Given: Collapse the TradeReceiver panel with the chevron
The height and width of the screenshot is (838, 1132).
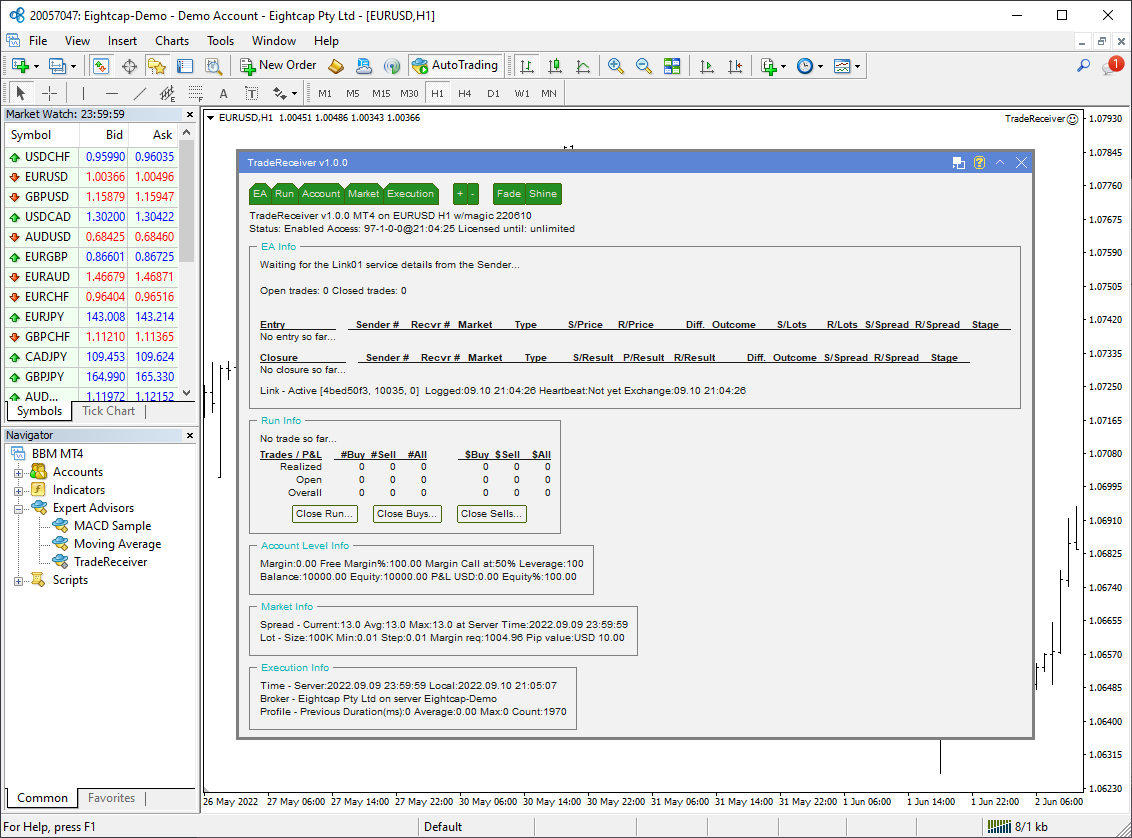Looking at the screenshot, I should 1000,163.
